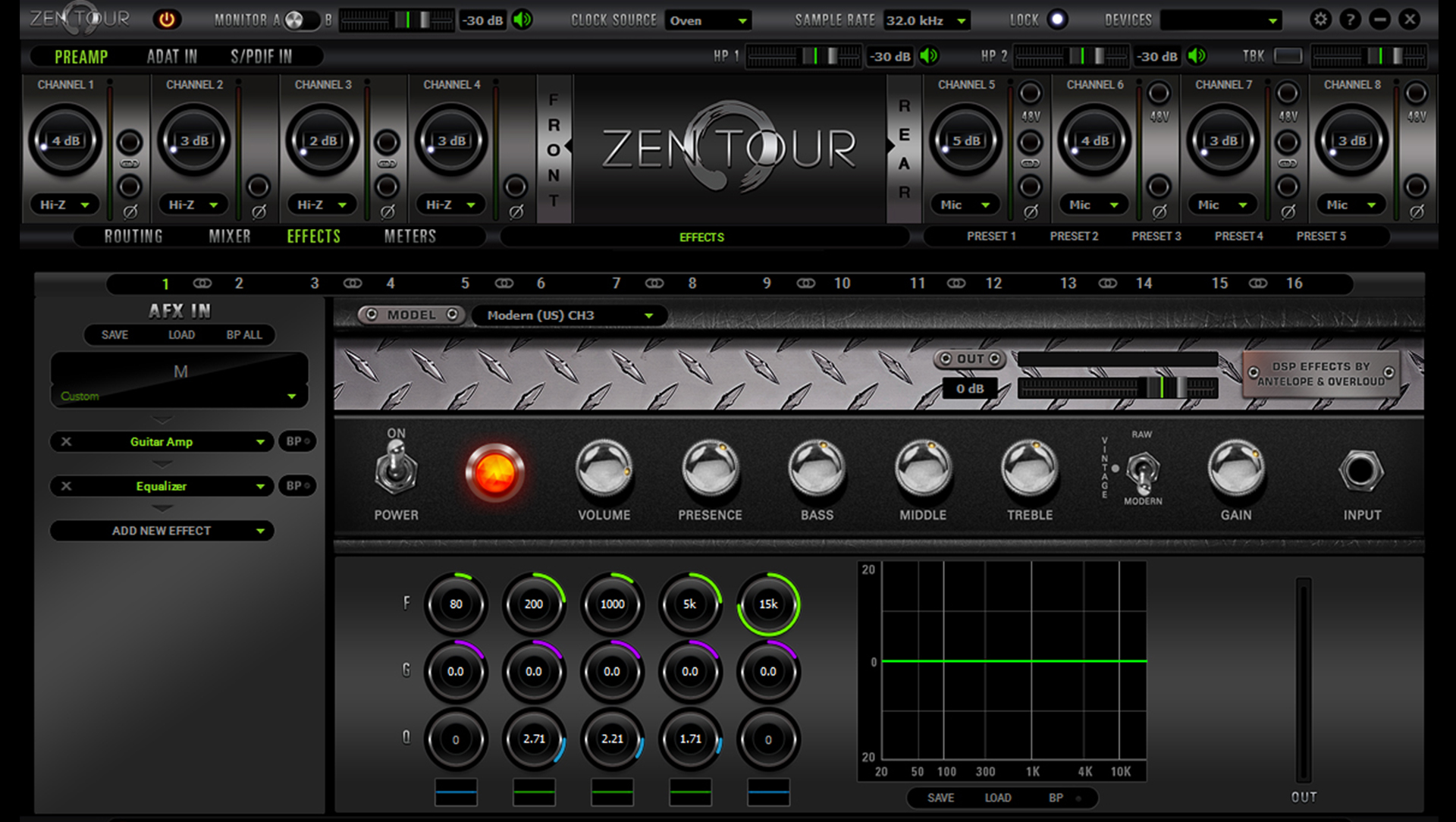Mute the main monitor speaker output
This screenshot has height=822, width=1456.
tap(520, 20)
